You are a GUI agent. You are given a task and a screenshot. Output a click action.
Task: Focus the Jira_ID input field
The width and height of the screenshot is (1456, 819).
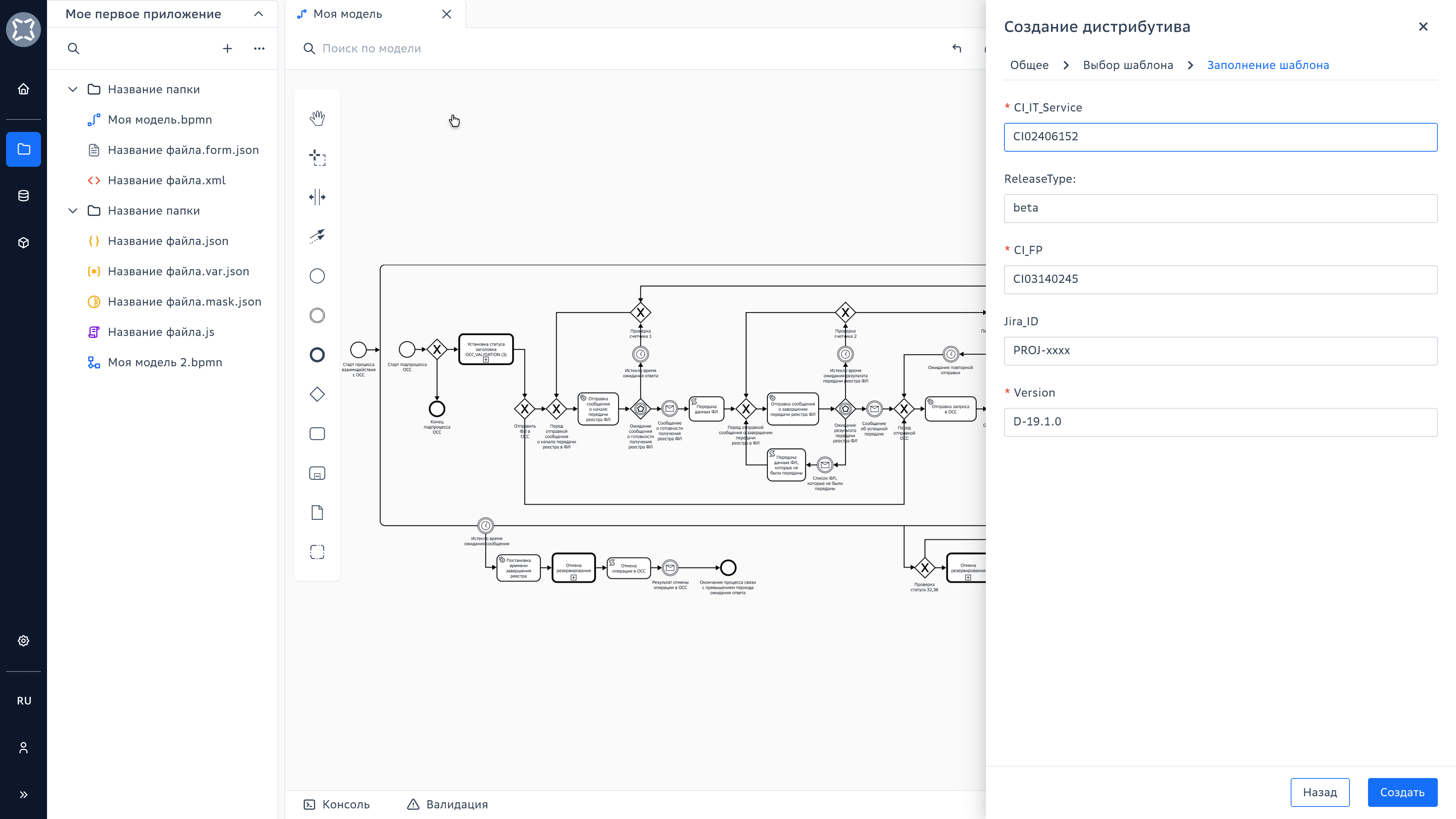point(1220,351)
